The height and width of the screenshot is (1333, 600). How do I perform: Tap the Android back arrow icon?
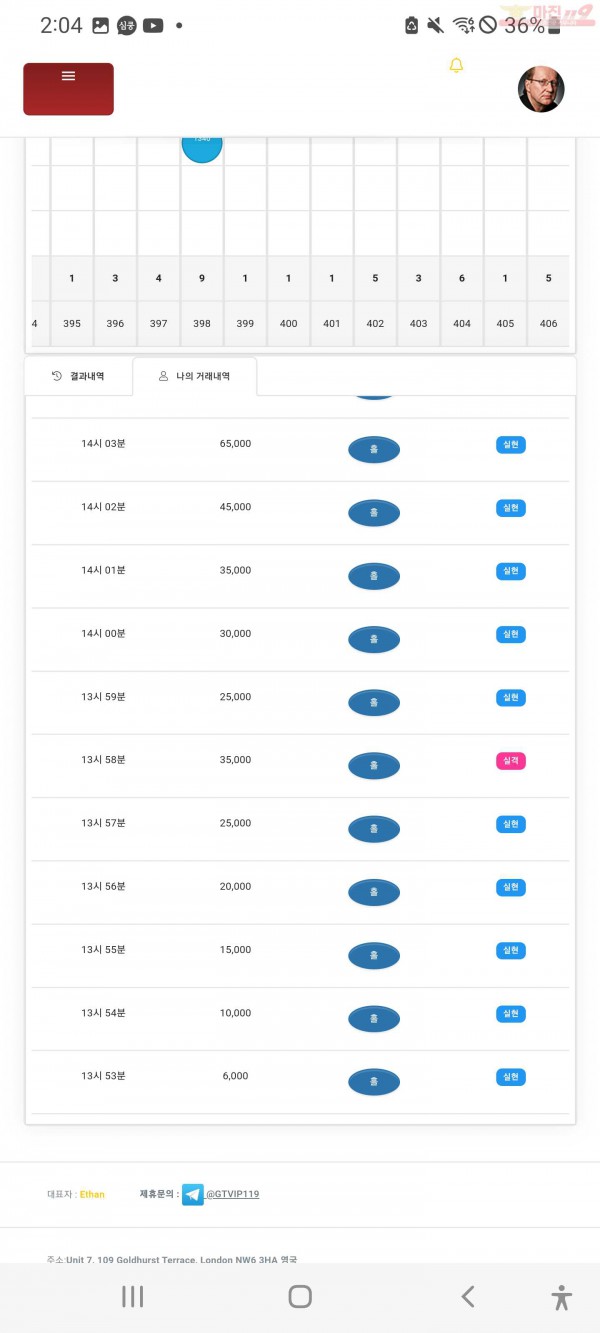tap(467, 1297)
